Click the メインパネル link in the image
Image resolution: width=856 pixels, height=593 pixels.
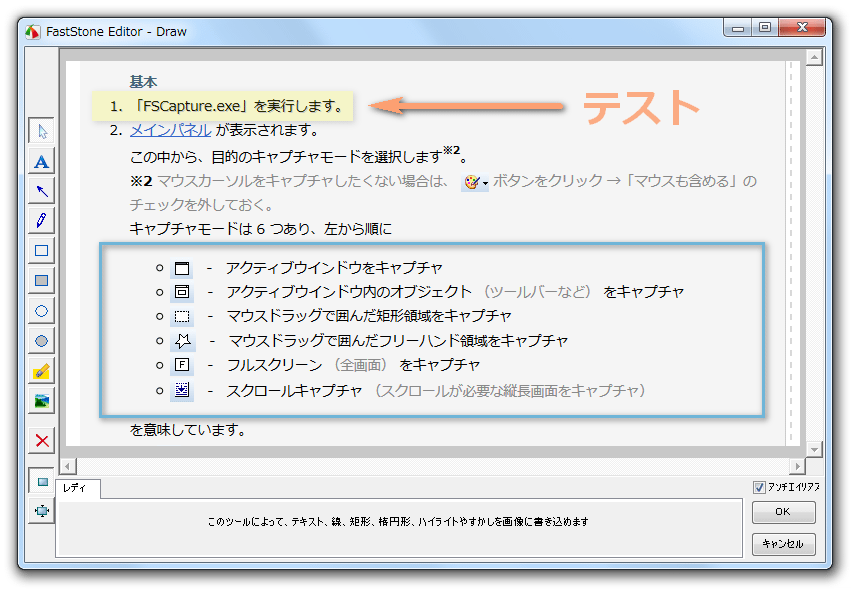tap(170, 130)
